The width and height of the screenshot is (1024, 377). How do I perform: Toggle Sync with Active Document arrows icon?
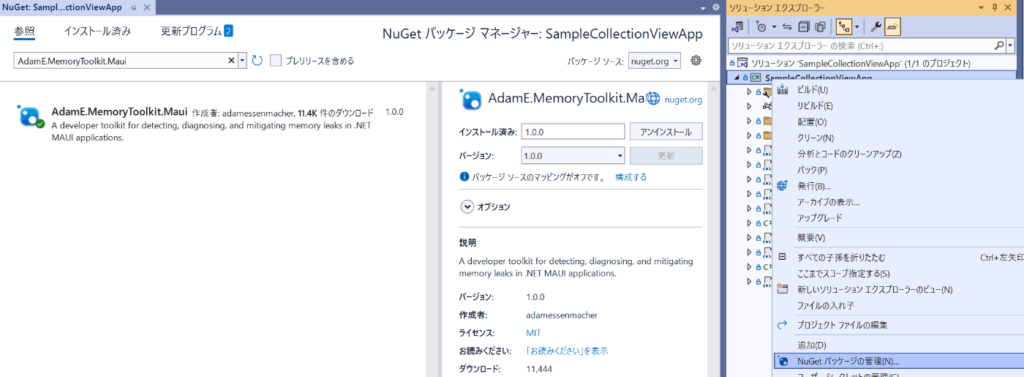tap(787, 27)
